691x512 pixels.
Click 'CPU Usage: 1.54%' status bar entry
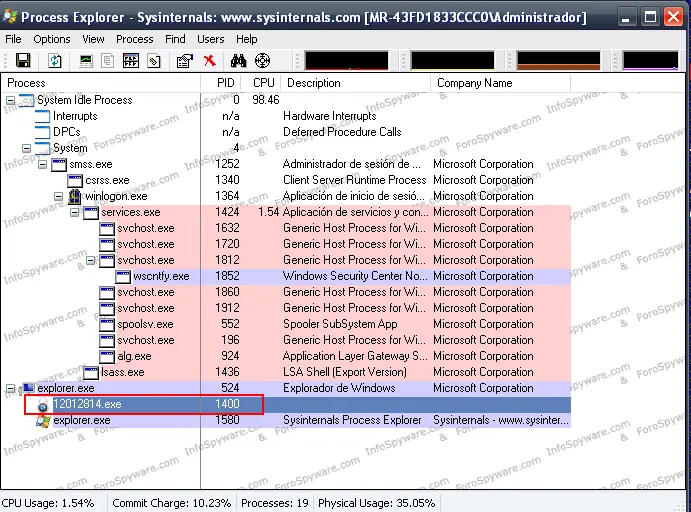coord(48,503)
